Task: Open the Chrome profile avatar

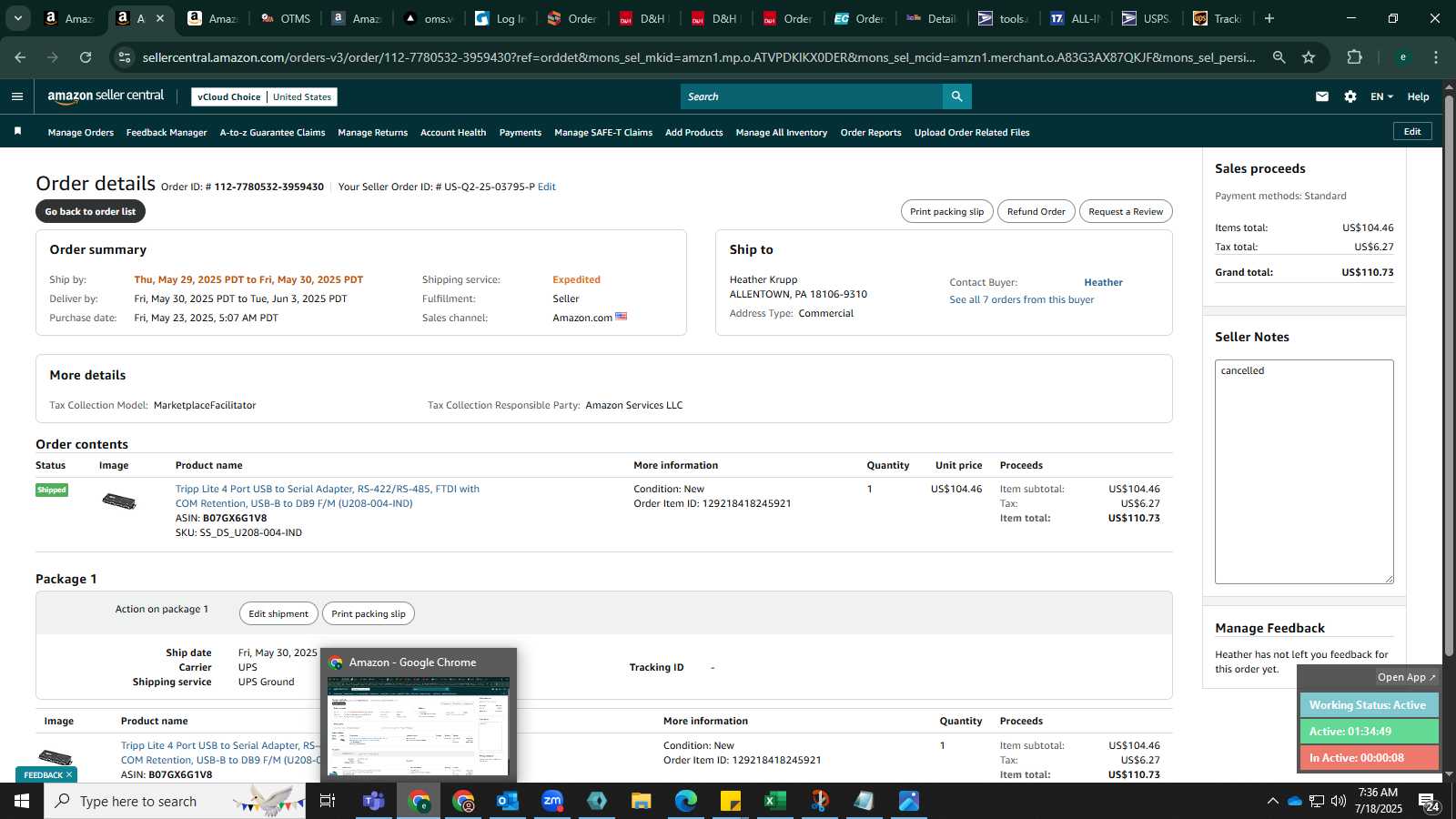Action: (x=1402, y=57)
